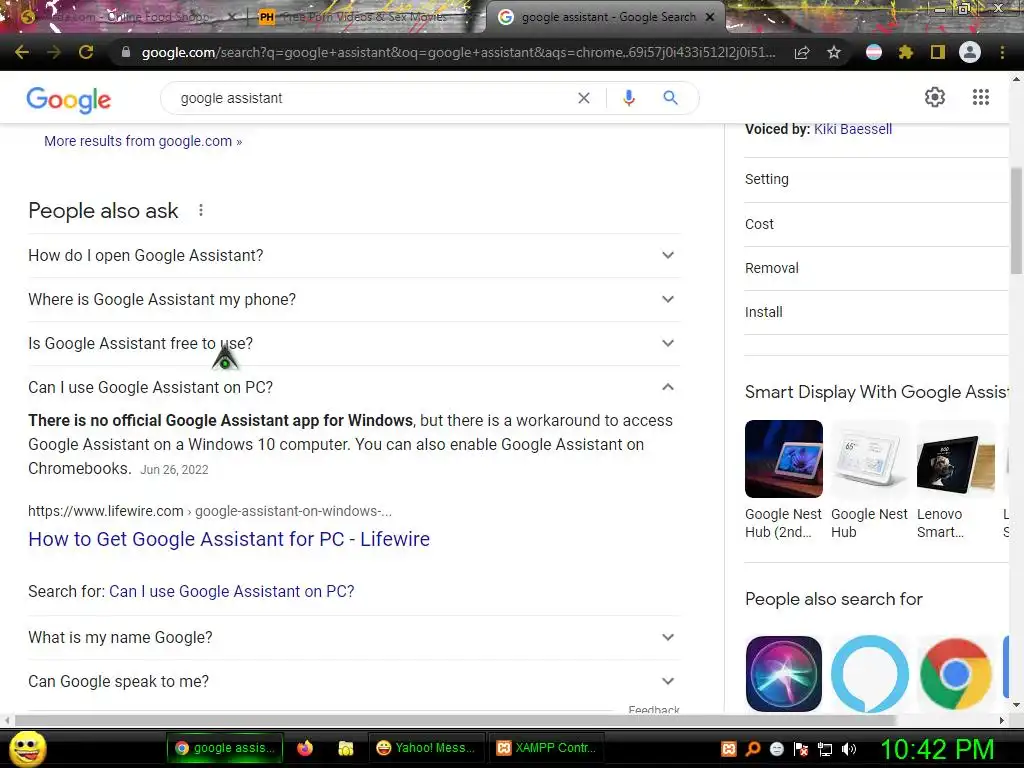Click horizontal scrollbar right arrow
The height and width of the screenshot is (768, 1024).
coord(1001,720)
